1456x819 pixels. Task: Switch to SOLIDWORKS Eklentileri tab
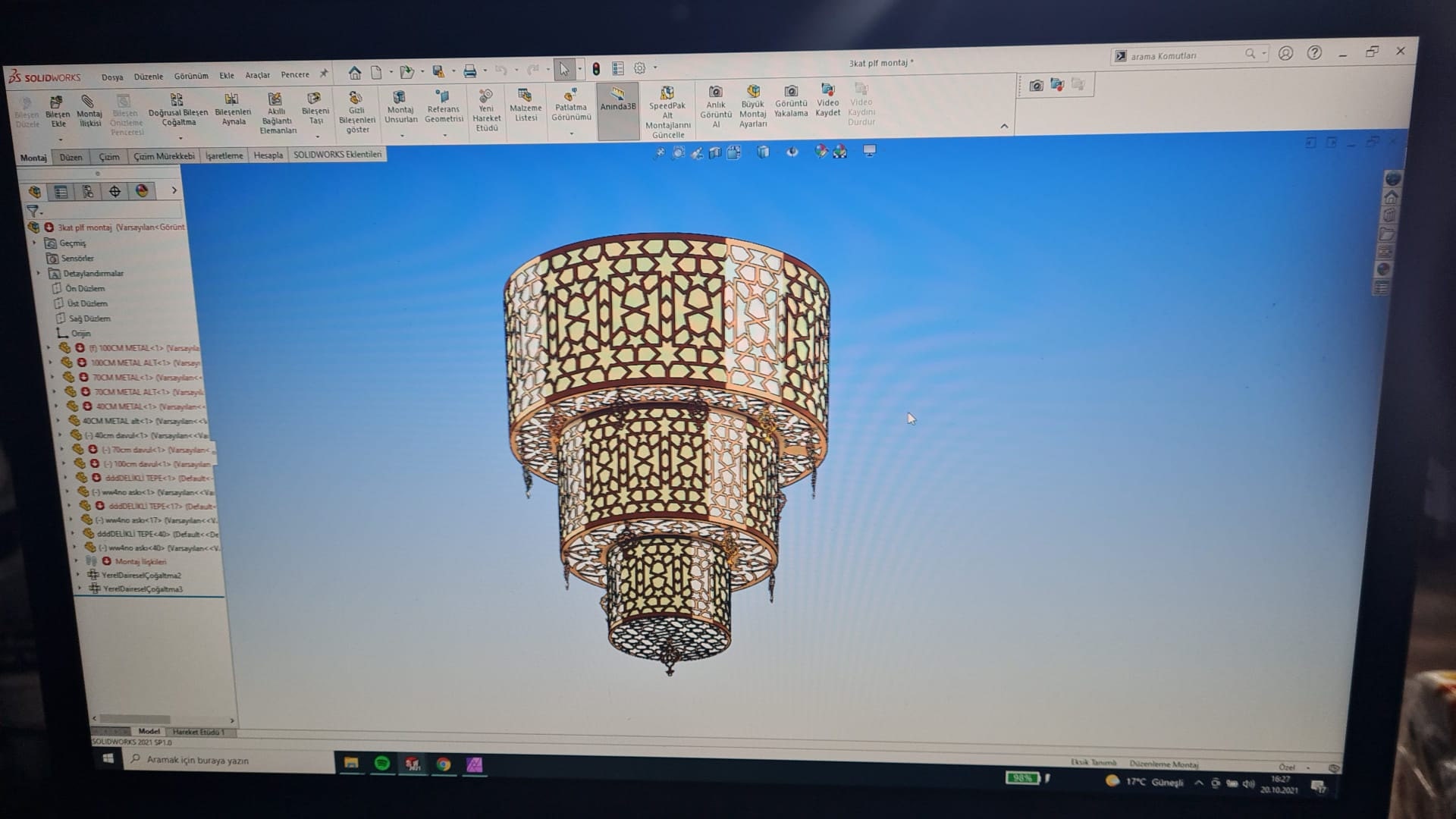(337, 154)
